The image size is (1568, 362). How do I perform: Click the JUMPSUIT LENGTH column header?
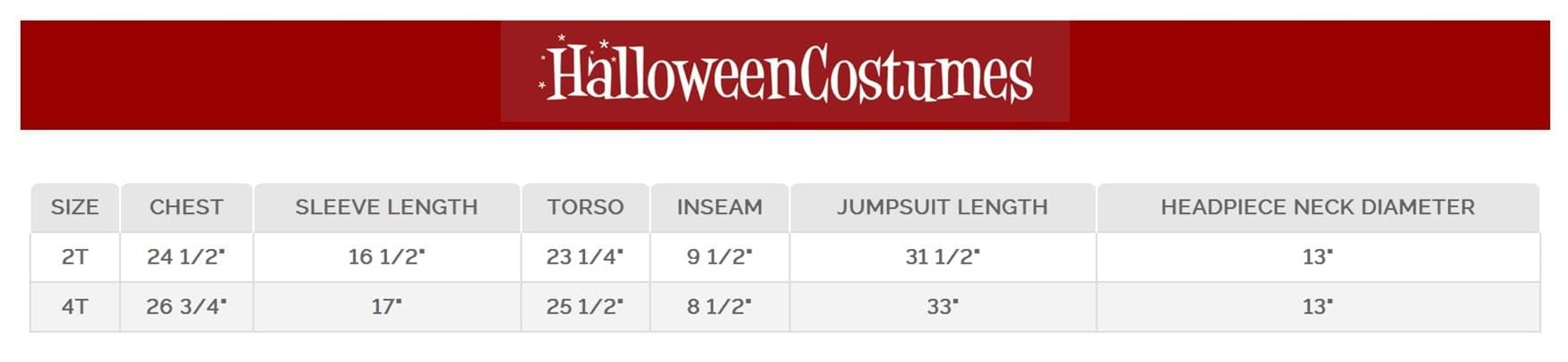pyautogui.click(x=943, y=207)
